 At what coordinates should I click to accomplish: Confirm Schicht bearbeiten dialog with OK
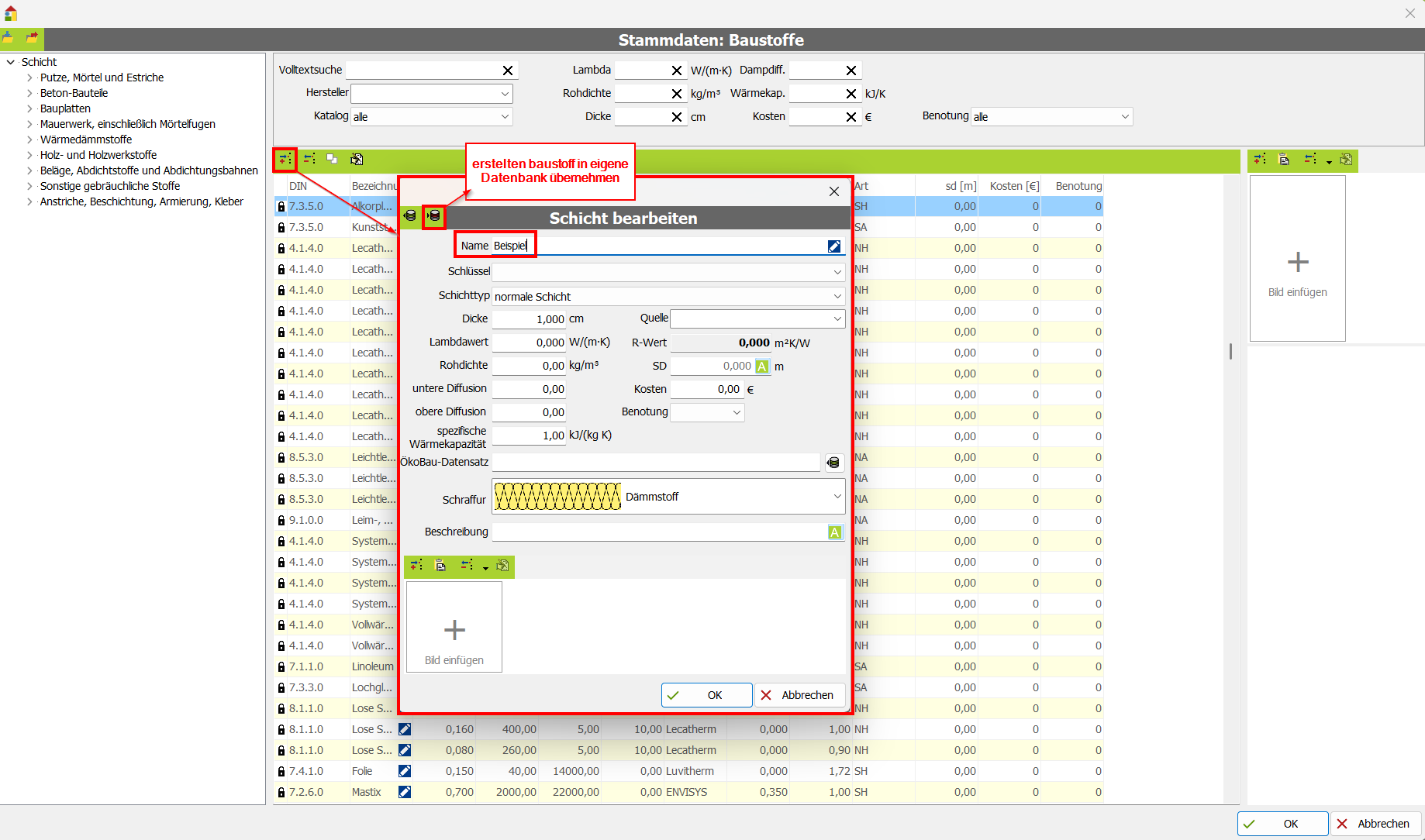point(706,695)
